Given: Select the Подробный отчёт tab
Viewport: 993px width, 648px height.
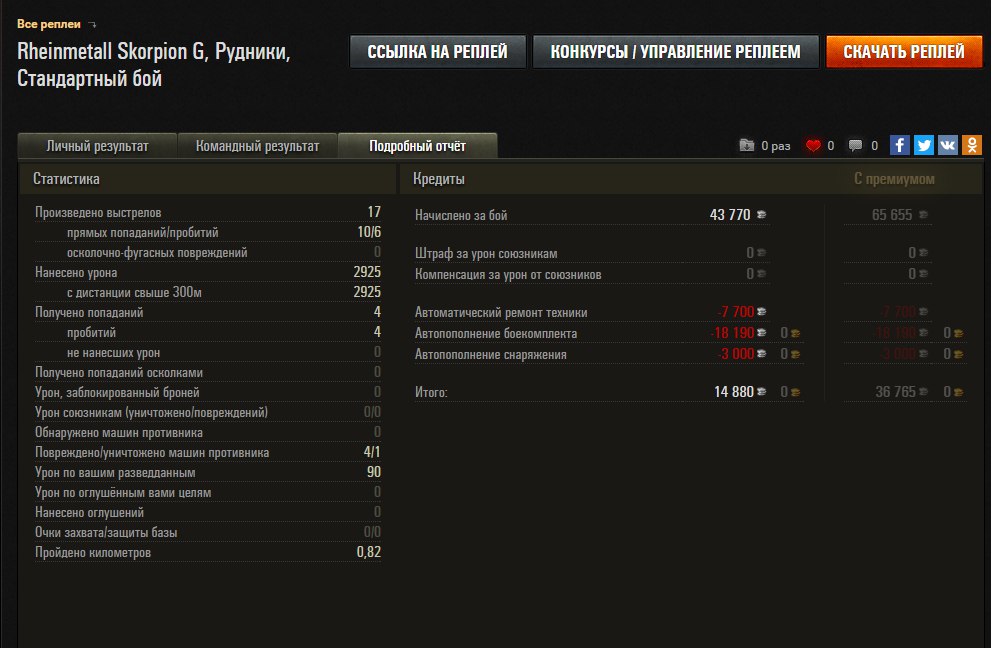Looking at the screenshot, I should pyautogui.click(x=417, y=146).
